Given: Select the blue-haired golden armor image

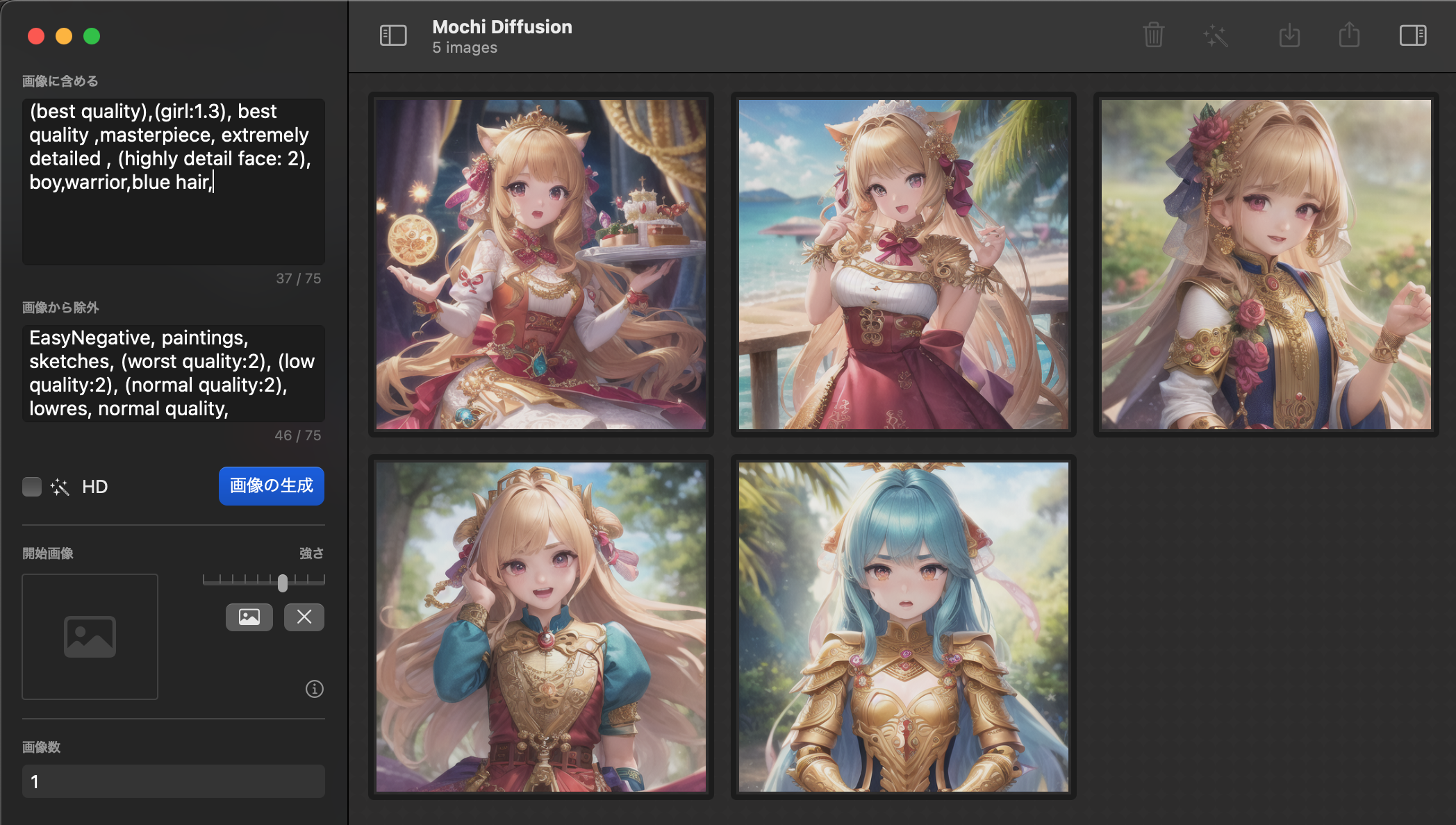Looking at the screenshot, I should click(x=903, y=627).
